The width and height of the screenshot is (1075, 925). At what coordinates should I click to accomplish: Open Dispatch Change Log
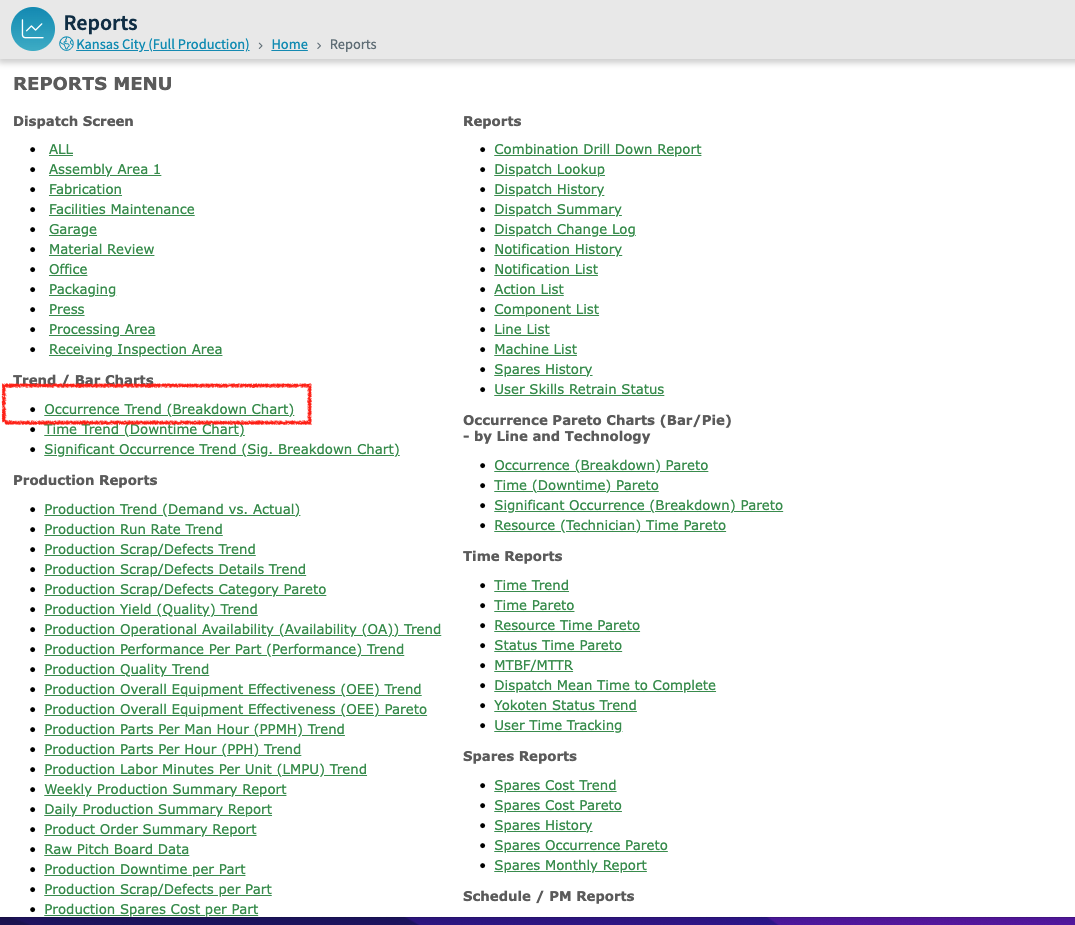pyautogui.click(x=565, y=229)
